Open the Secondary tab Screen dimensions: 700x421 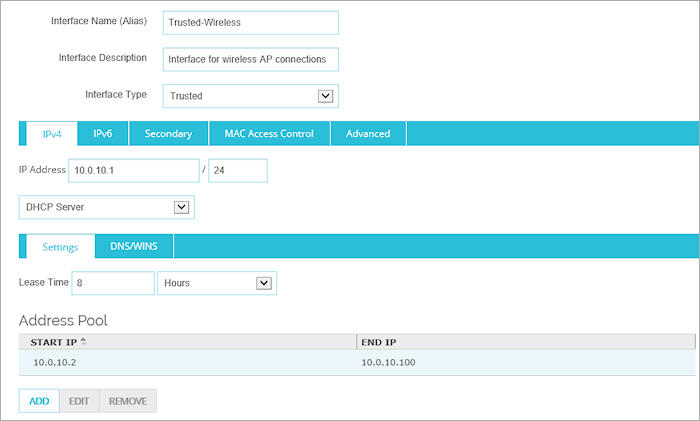click(168, 133)
